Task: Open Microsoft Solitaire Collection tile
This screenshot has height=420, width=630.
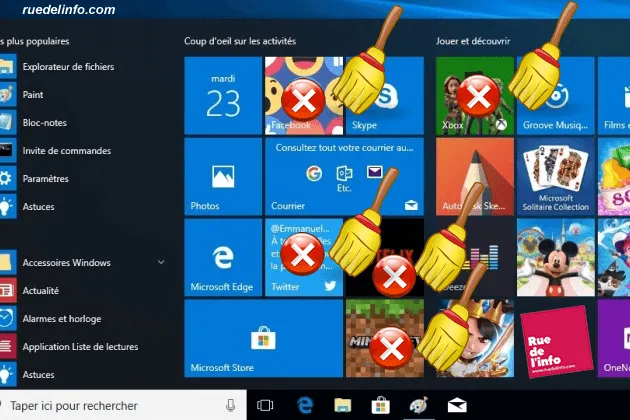Action: (x=556, y=177)
